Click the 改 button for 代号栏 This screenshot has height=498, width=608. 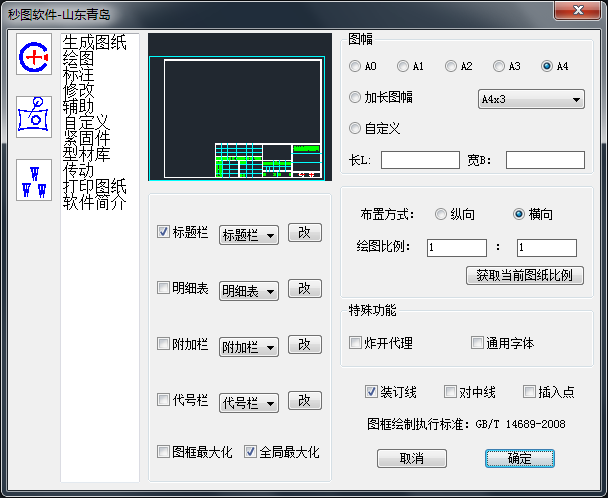[x=305, y=400]
